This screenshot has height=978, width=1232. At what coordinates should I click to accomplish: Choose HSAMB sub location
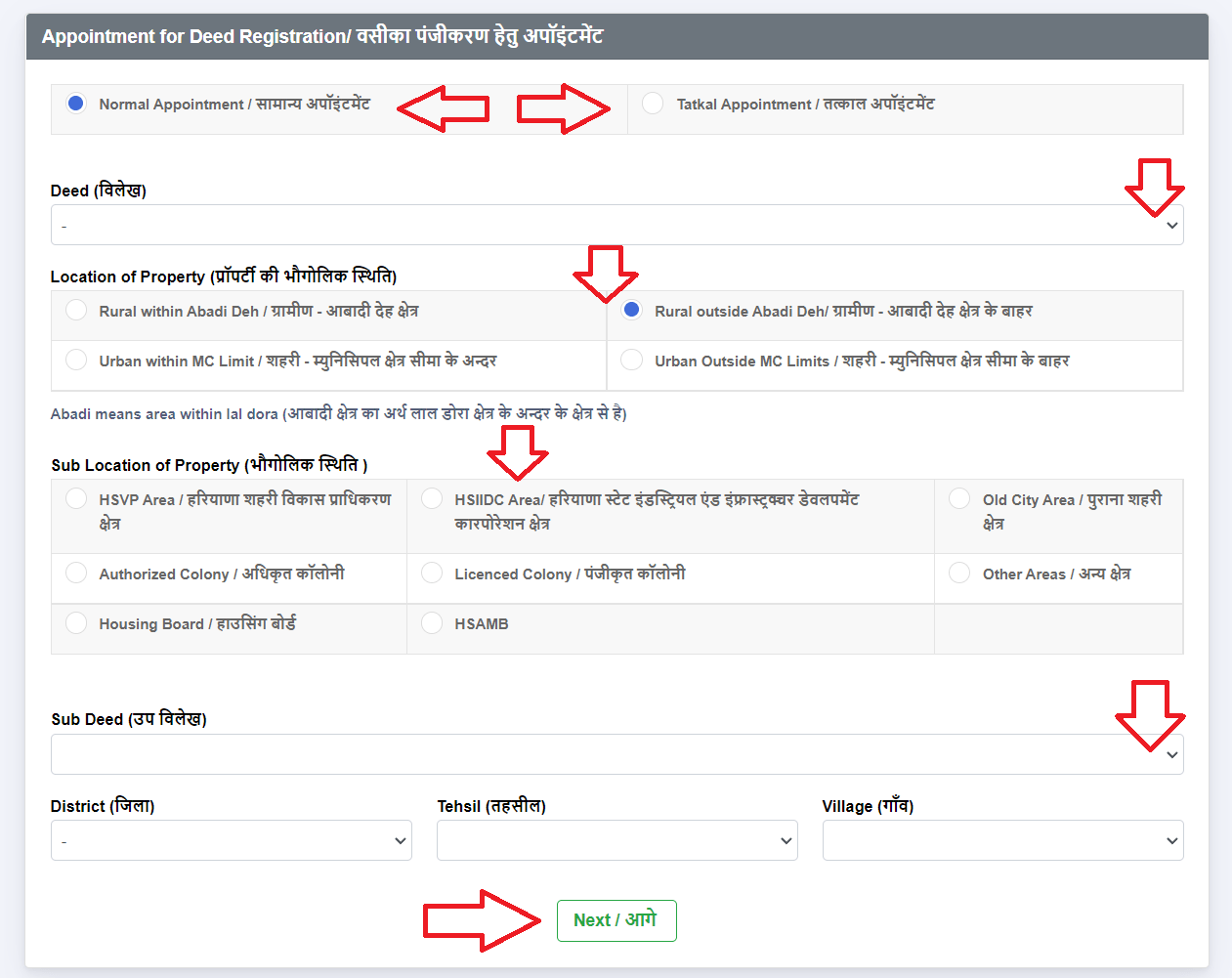[432, 623]
